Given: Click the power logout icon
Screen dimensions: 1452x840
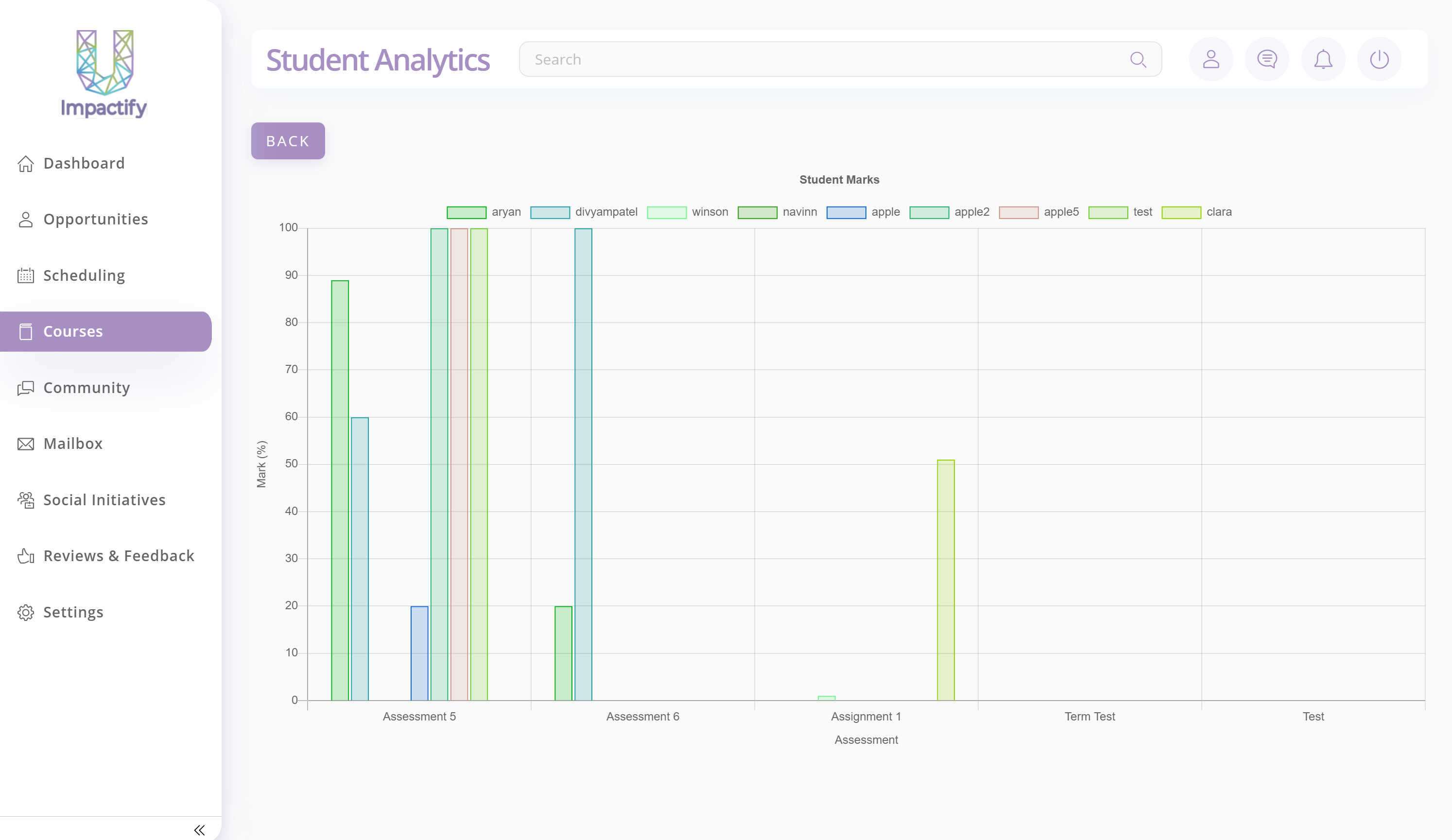Looking at the screenshot, I should 1379,59.
